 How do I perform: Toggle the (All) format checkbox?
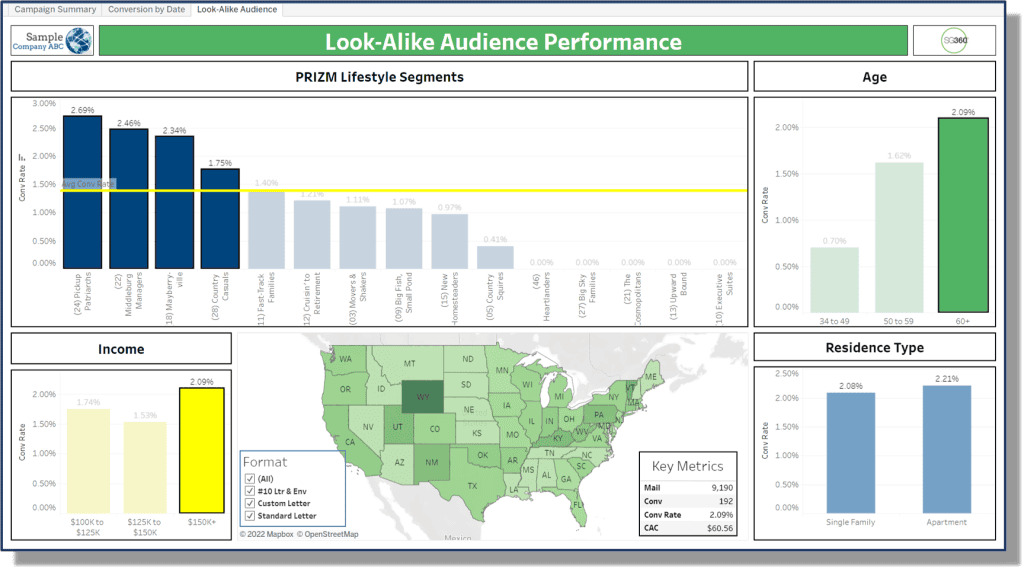pos(249,479)
